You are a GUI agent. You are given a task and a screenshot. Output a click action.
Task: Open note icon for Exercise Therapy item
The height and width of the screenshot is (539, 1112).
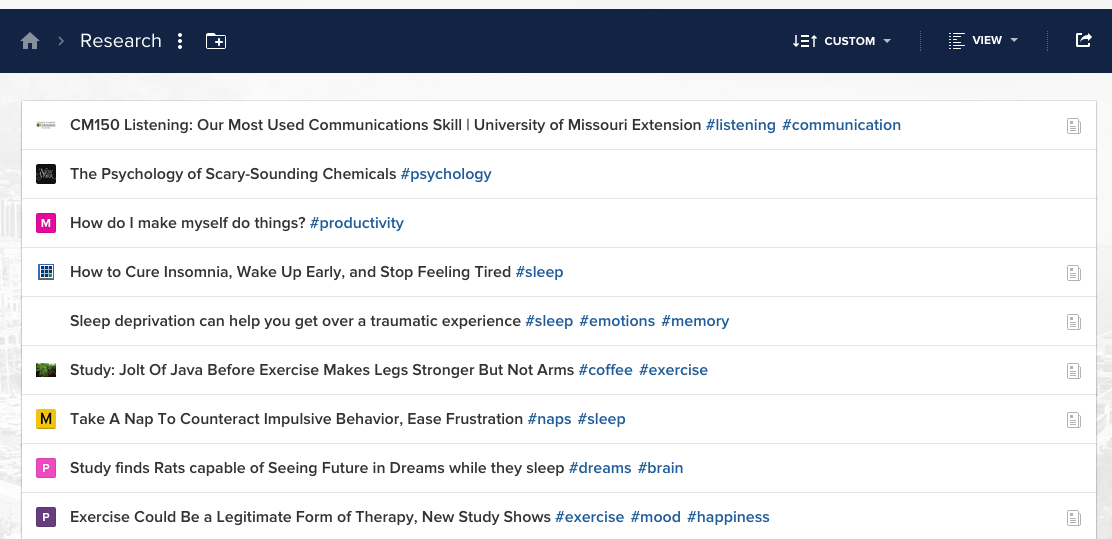click(1073, 518)
